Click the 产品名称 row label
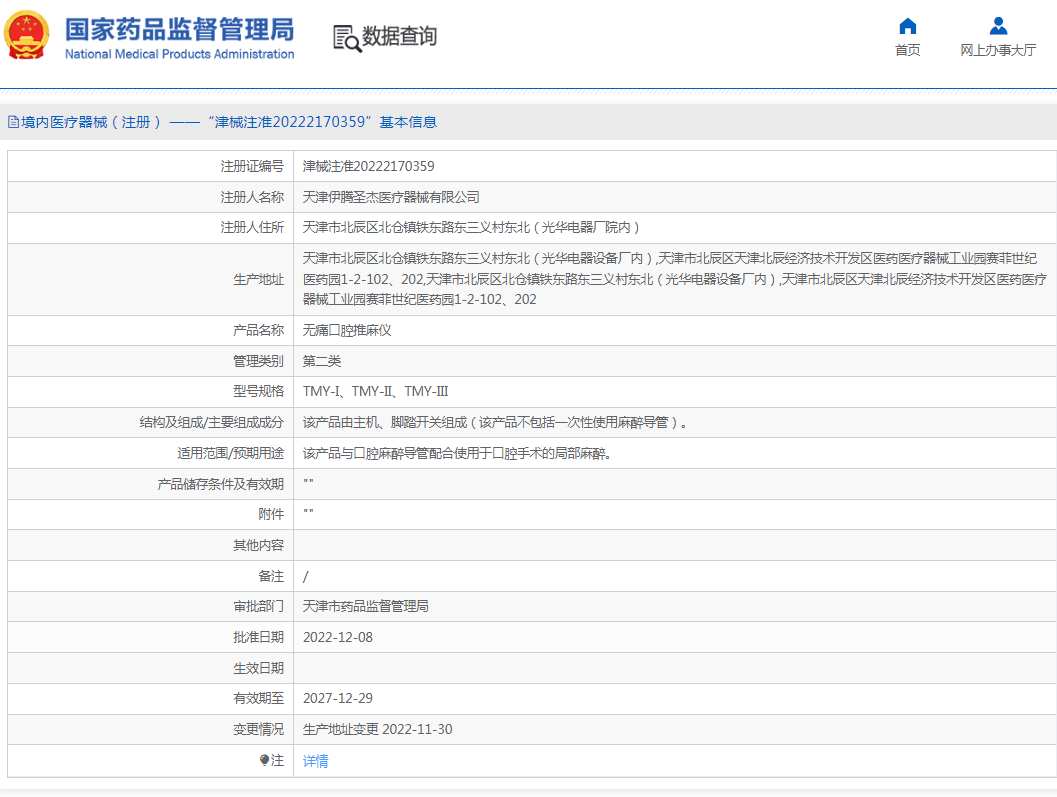The image size is (1057, 797). coord(259,330)
